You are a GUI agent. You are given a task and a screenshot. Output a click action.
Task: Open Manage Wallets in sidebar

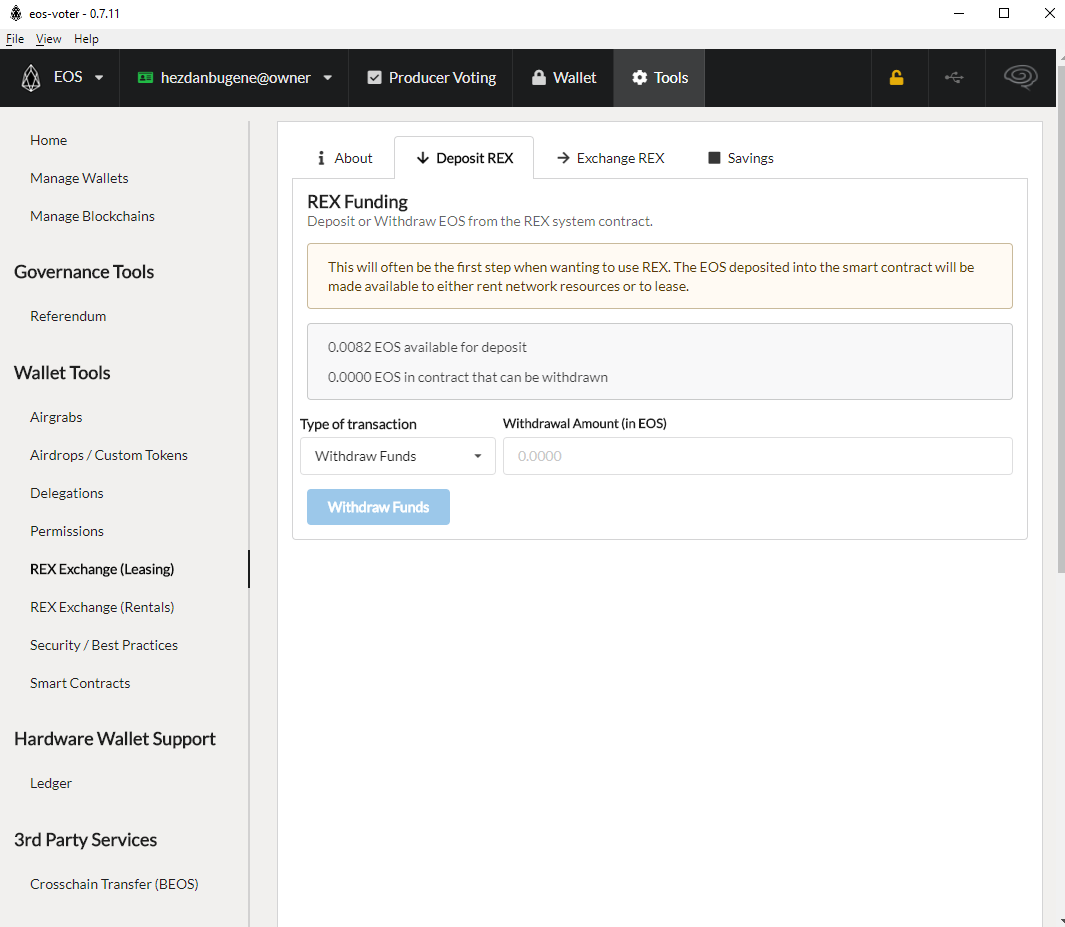[79, 178]
